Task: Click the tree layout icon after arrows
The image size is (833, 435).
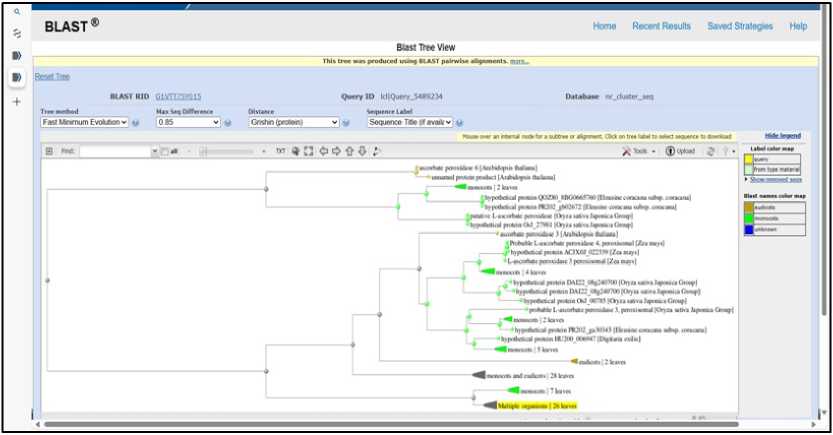Action: click(x=376, y=151)
